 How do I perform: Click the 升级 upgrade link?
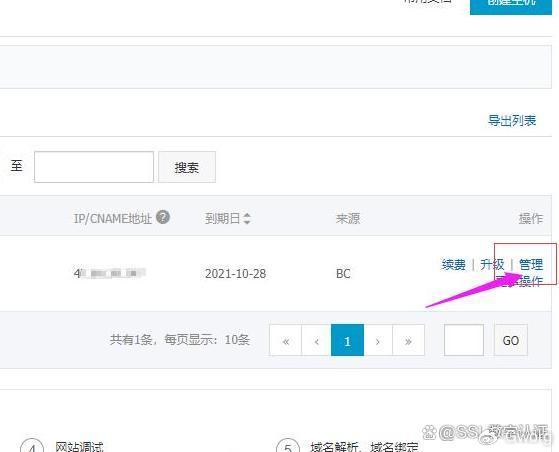(x=492, y=264)
